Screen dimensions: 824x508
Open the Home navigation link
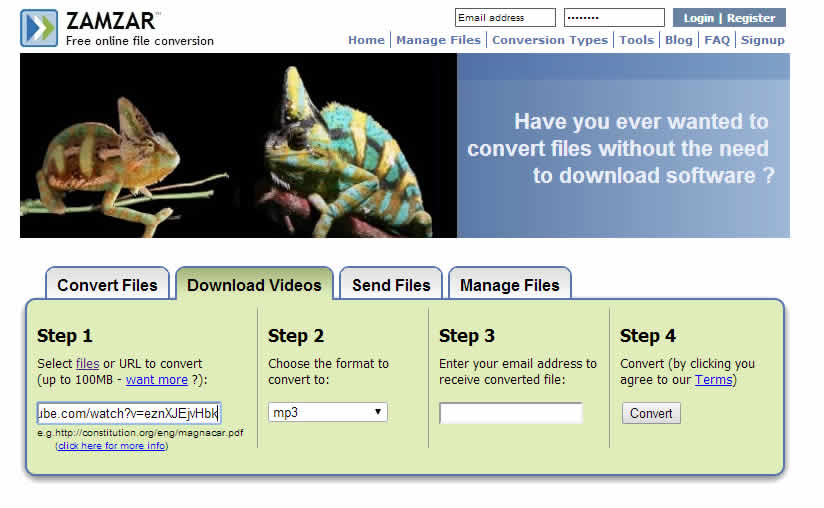[366, 40]
